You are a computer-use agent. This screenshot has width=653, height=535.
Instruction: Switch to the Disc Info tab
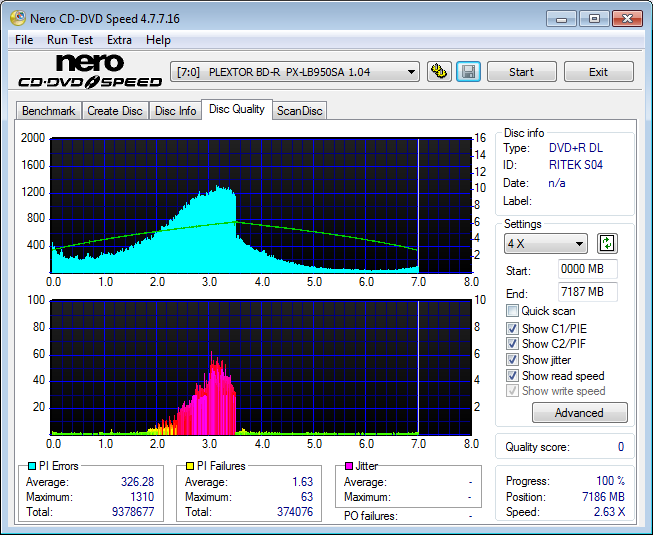[175, 111]
